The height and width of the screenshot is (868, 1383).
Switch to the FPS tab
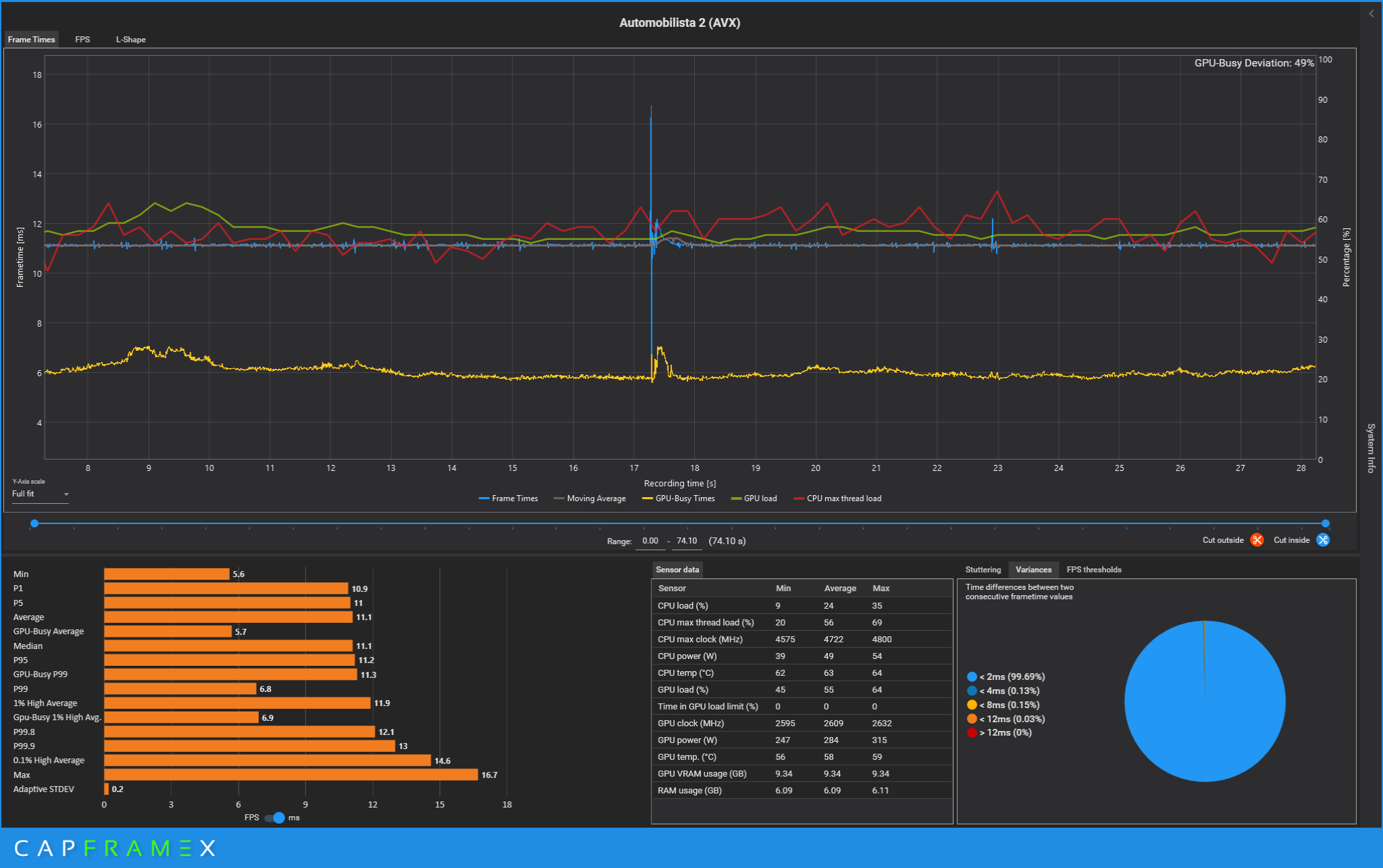point(82,40)
